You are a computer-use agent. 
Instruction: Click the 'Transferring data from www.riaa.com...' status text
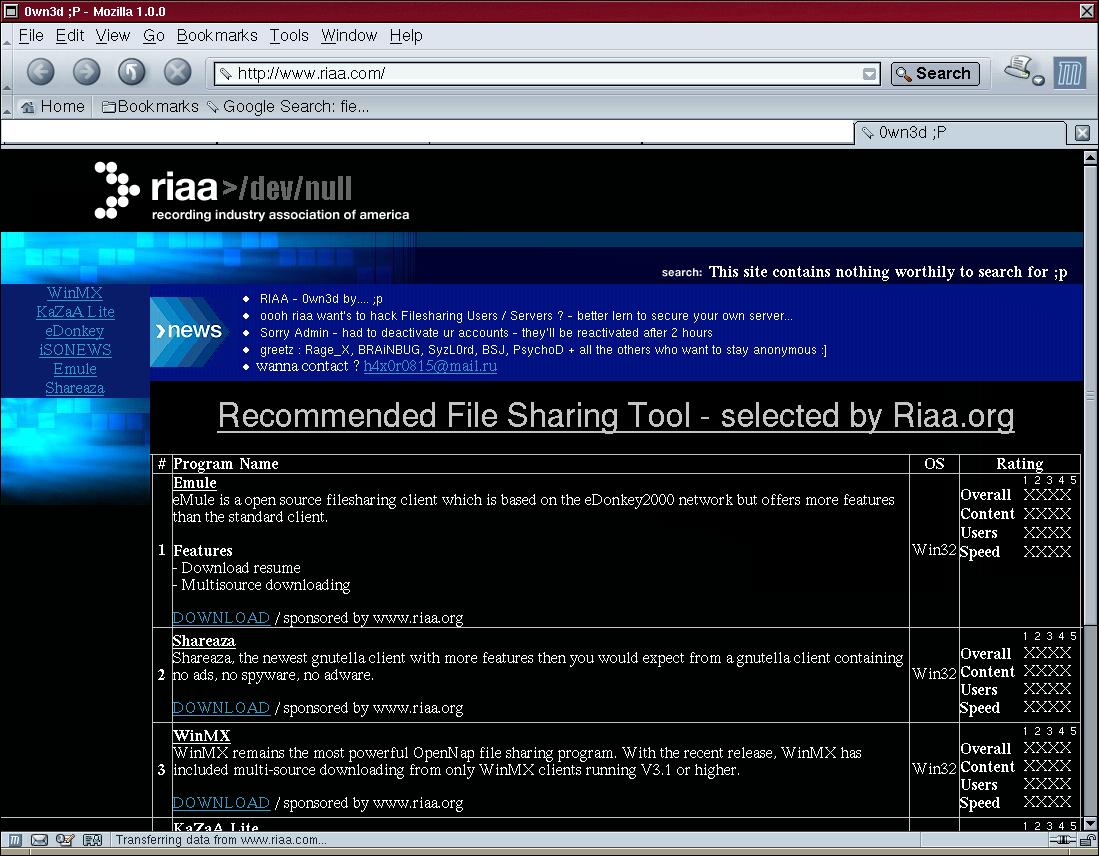(x=221, y=840)
